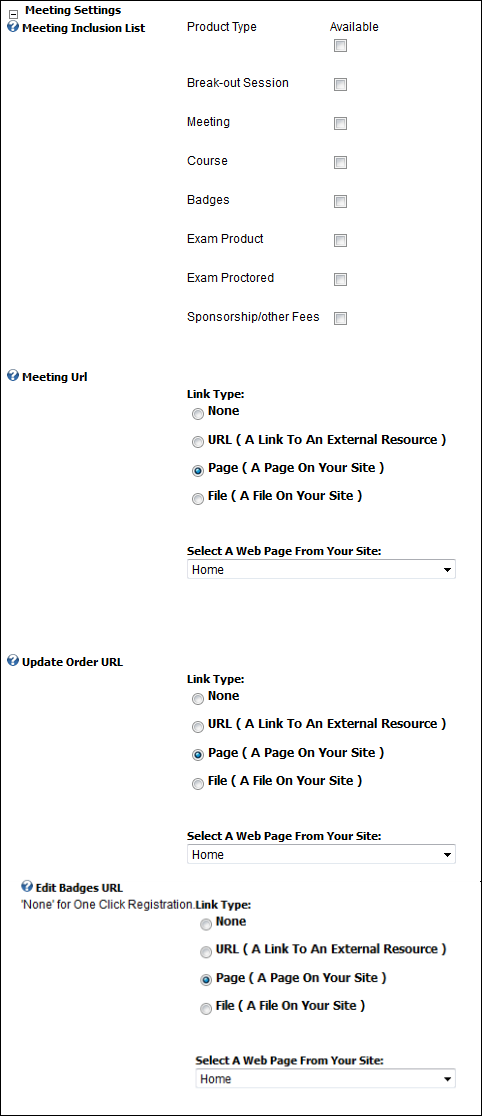
Task: Click help icon beside Meeting Inclusion List
Action: coord(13,28)
